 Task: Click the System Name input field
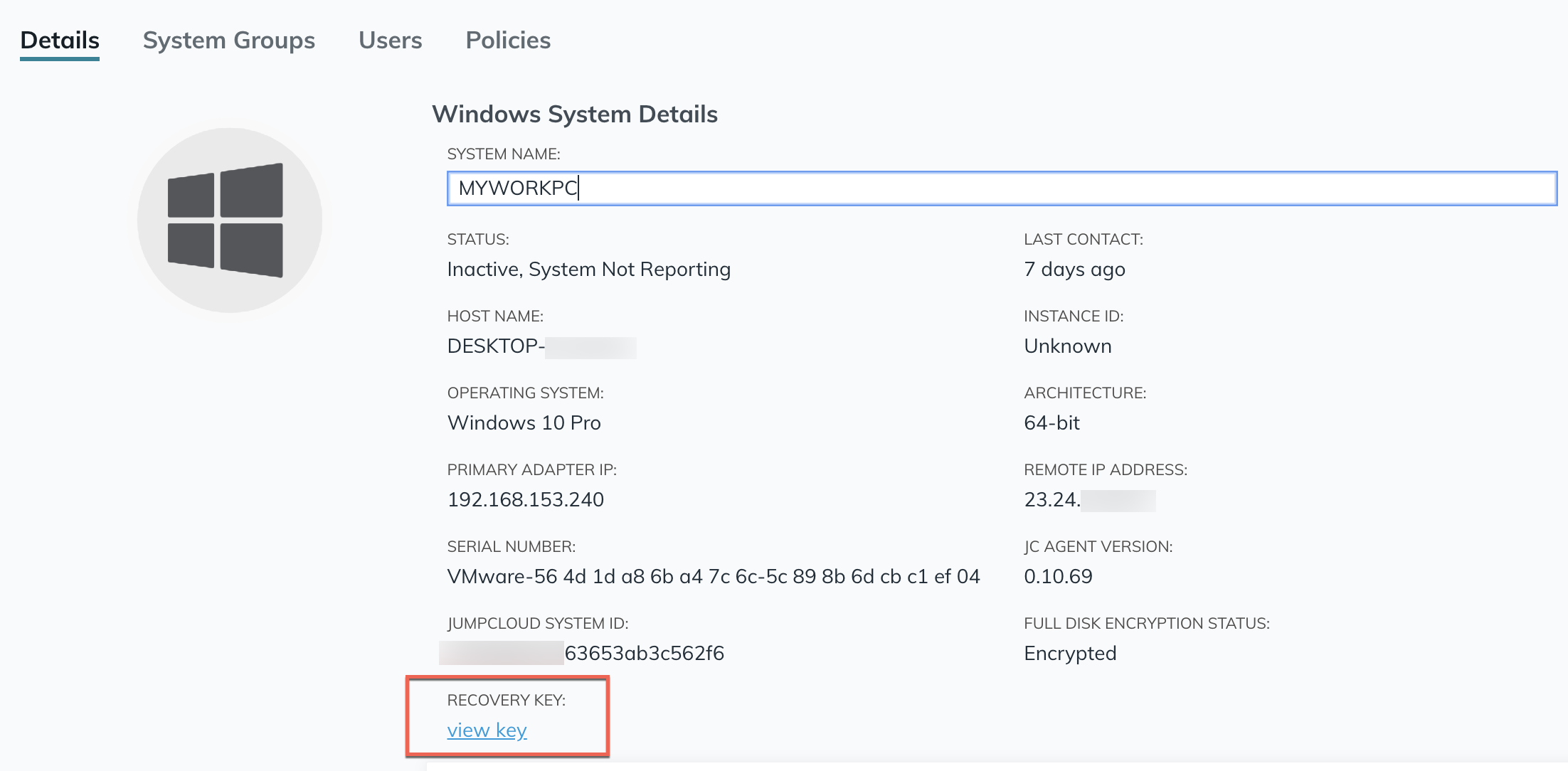coord(1002,188)
